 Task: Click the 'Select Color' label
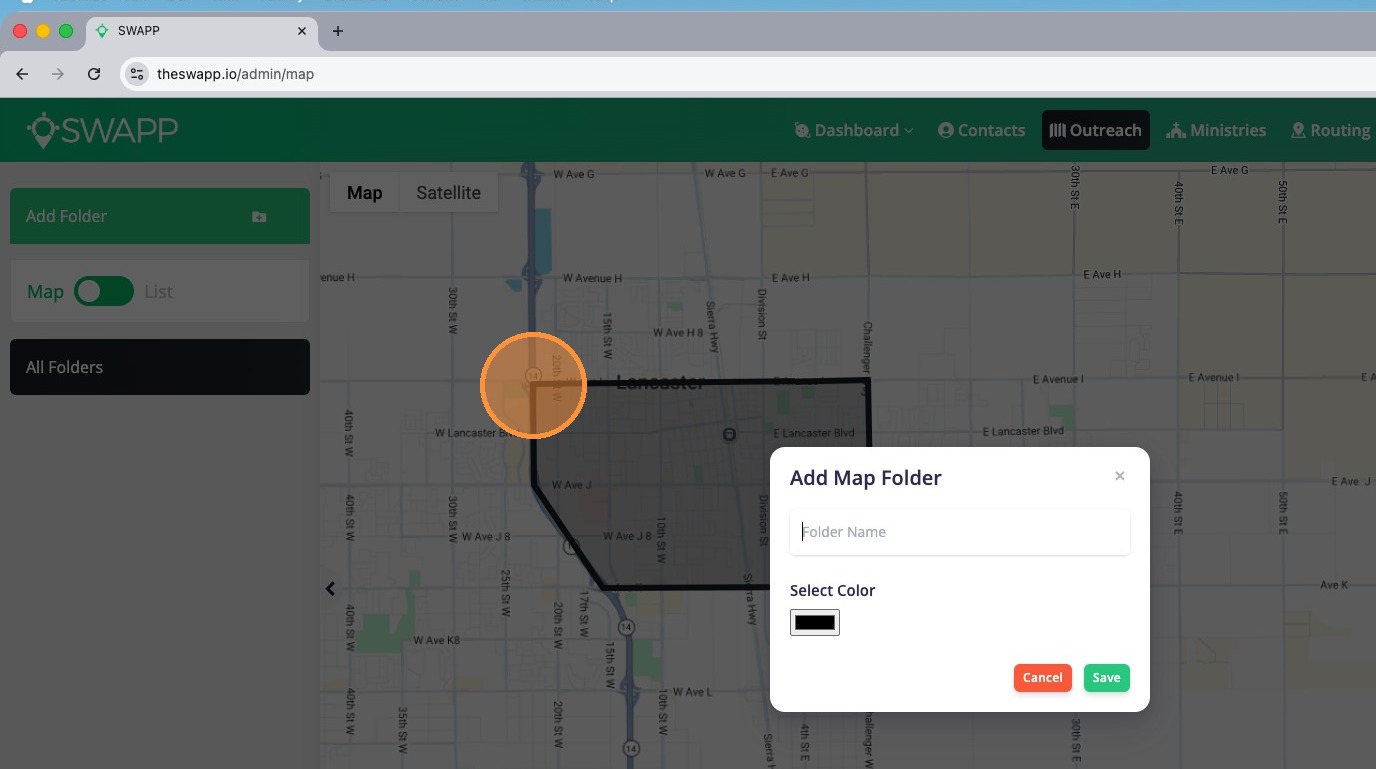pyautogui.click(x=832, y=590)
